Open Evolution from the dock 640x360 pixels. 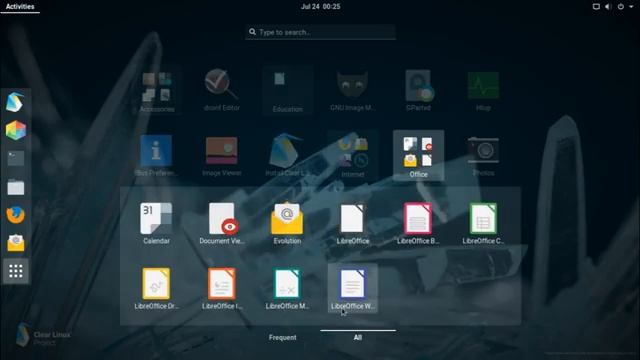click(16, 243)
